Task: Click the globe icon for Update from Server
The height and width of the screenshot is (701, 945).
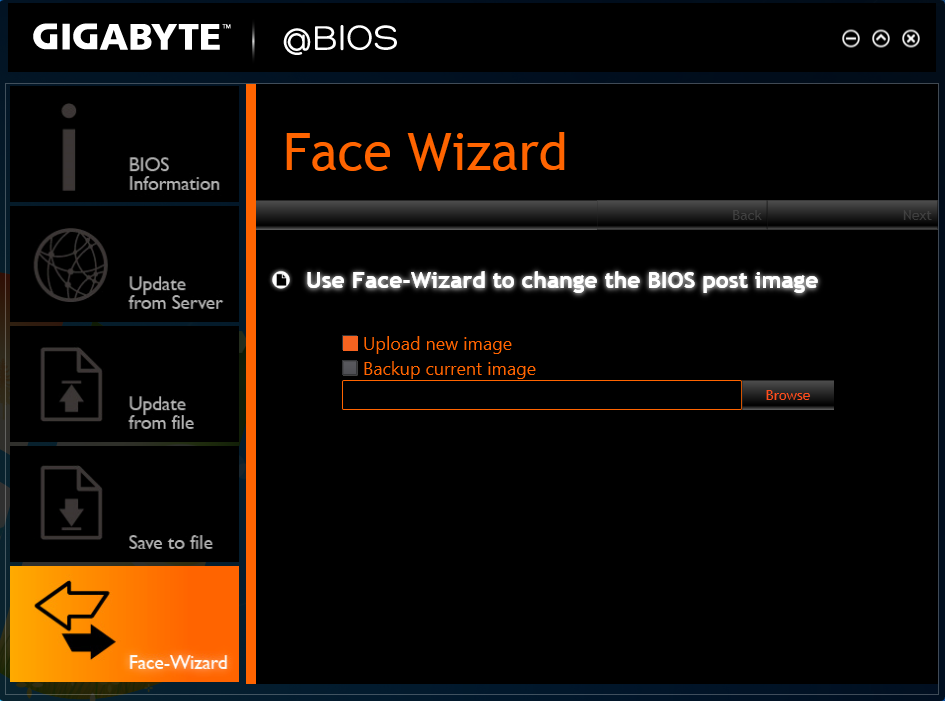Action: pyautogui.click(x=71, y=265)
